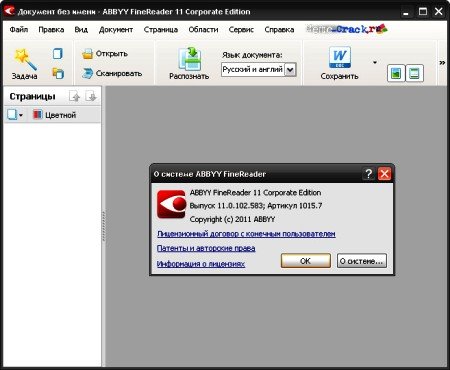Open the Информация о лицензиях link
This screenshot has height=370, width=450.
(x=201, y=264)
